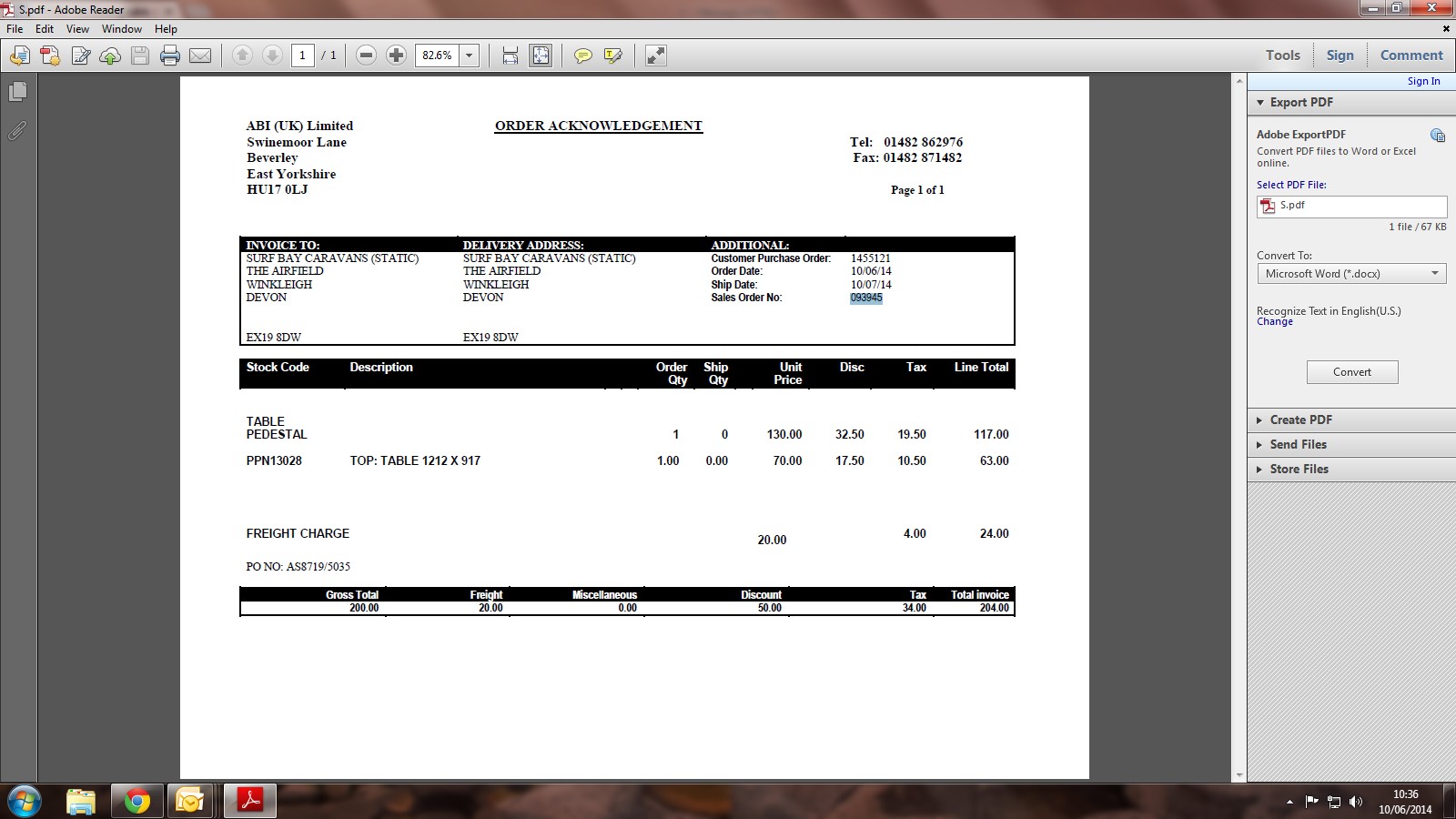Switch to read mode view icon
This screenshot has height=819, width=1456.
coord(655,56)
